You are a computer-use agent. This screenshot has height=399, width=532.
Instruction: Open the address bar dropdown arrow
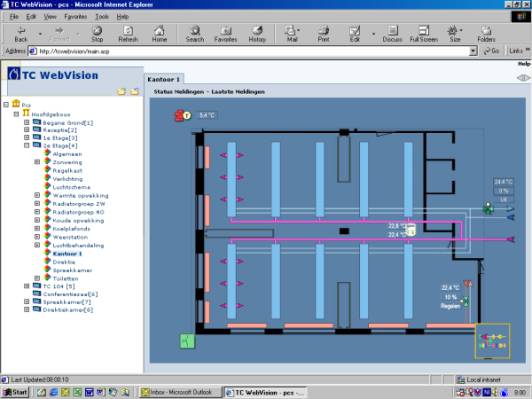[473, 51]
